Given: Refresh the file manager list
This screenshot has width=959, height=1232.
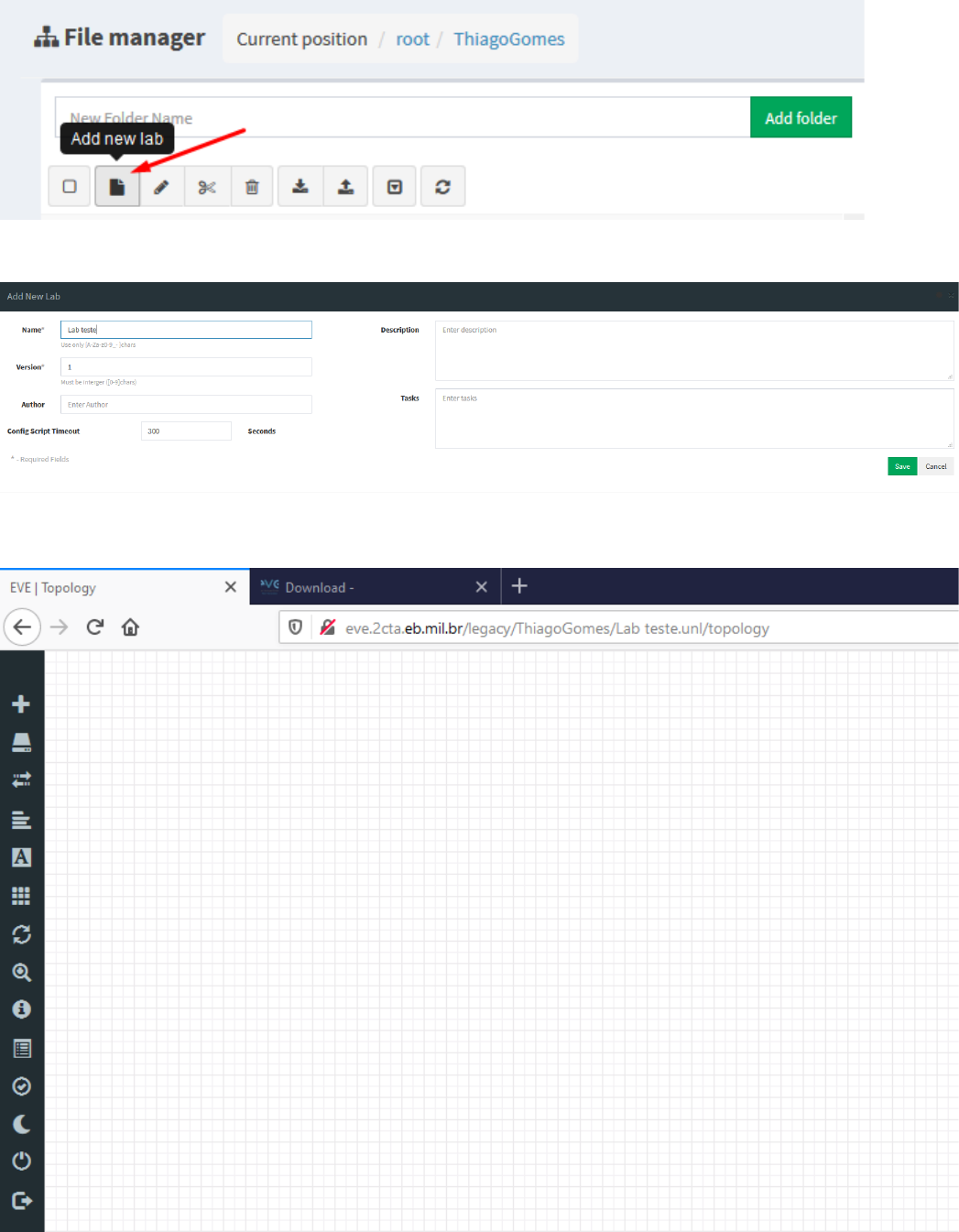Looking at the screenshot, I should pos(442,186).
